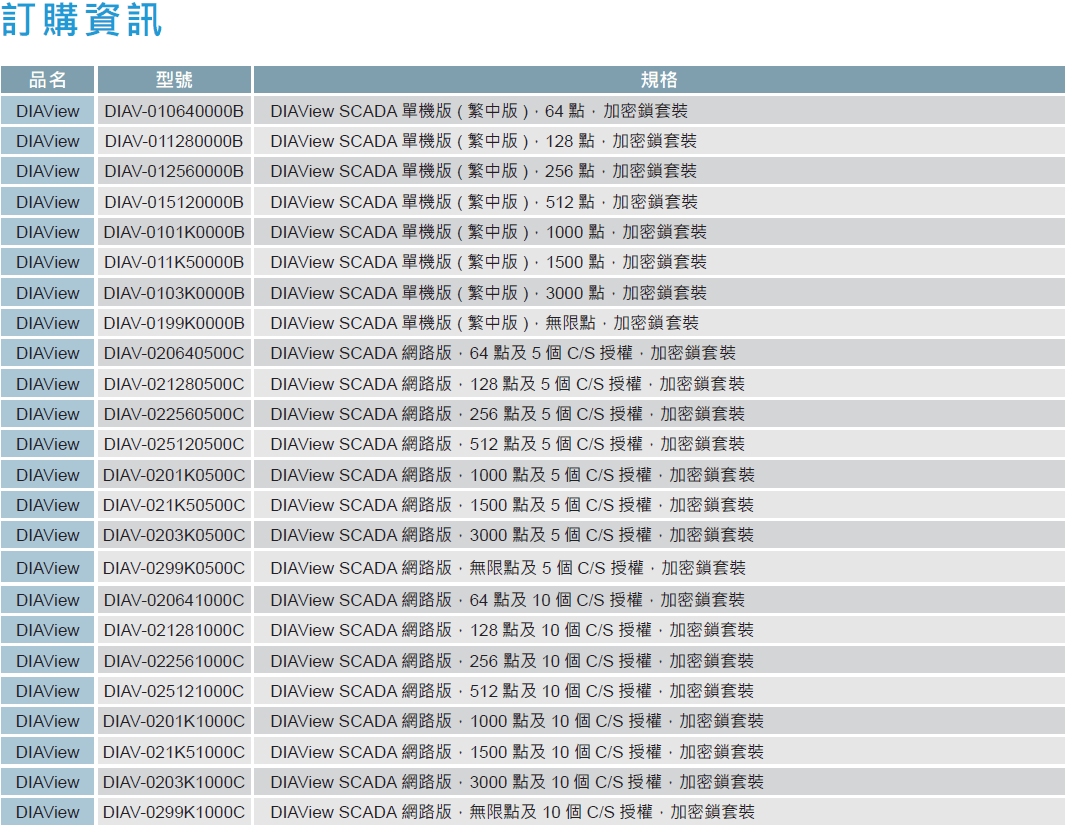Click the 訂購資訊 heading

pos(82,20)
